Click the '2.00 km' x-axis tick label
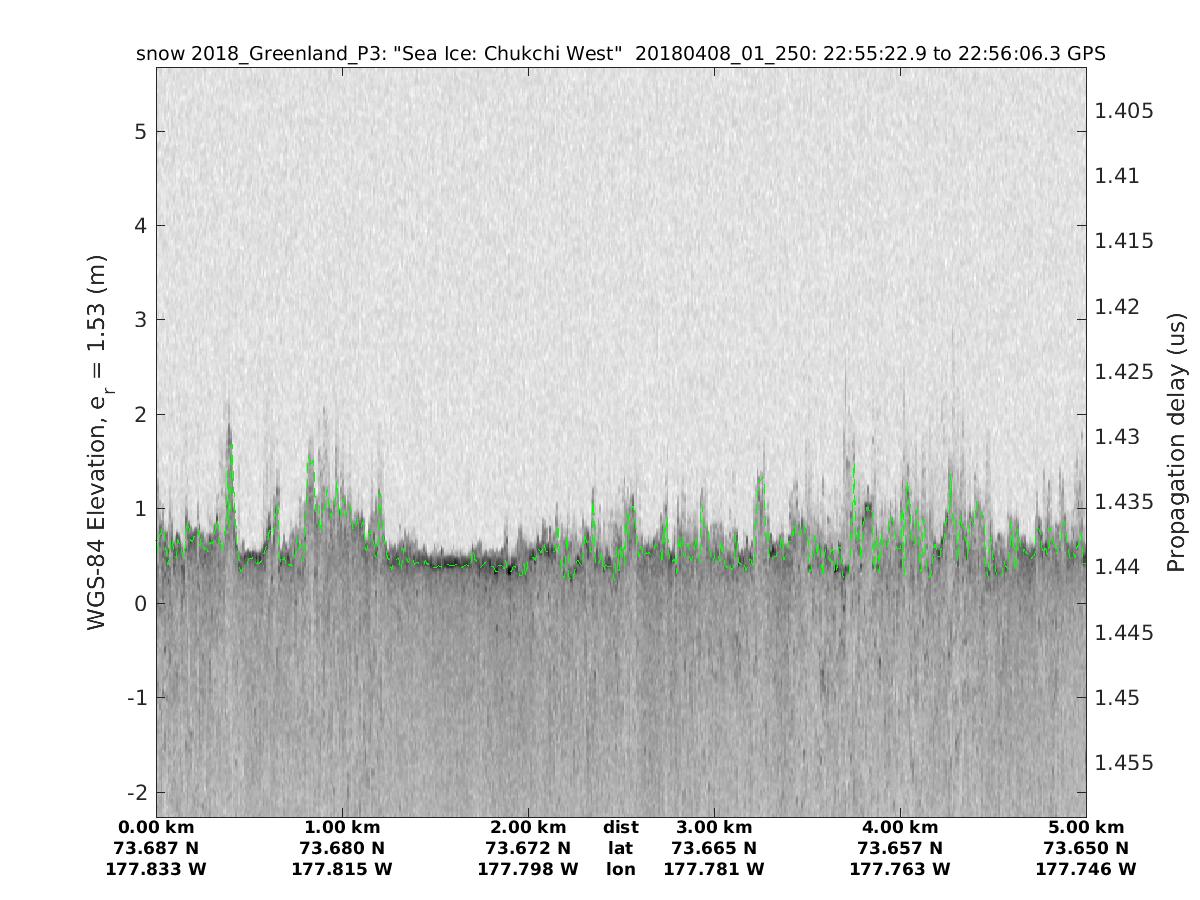The width and height of the screenshot is (1200, 900). 528,828
